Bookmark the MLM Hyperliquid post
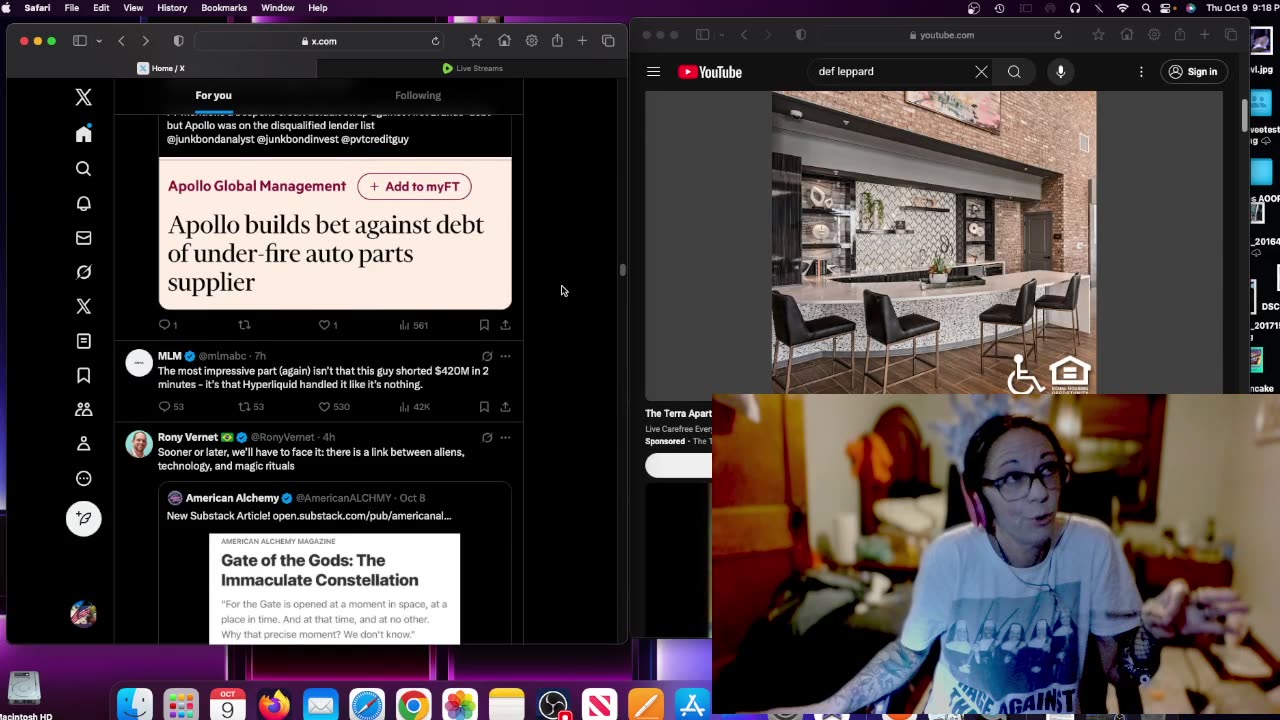This screenshot has height=720, width=1280. tap(484, 407)
